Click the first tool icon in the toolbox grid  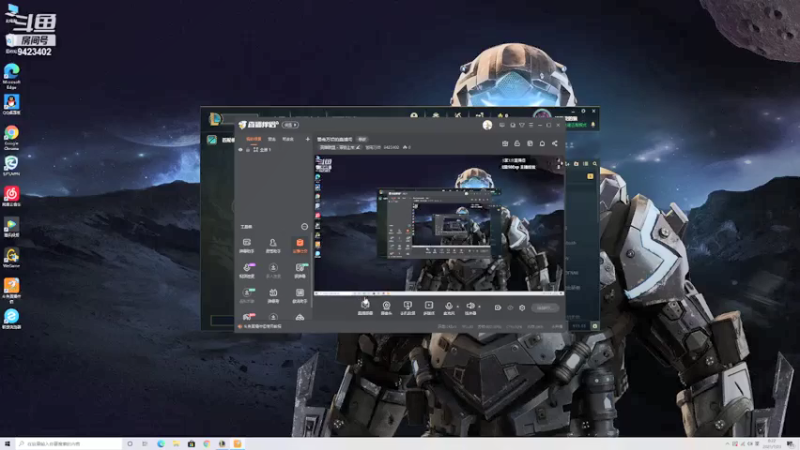[x=246, y=245]
